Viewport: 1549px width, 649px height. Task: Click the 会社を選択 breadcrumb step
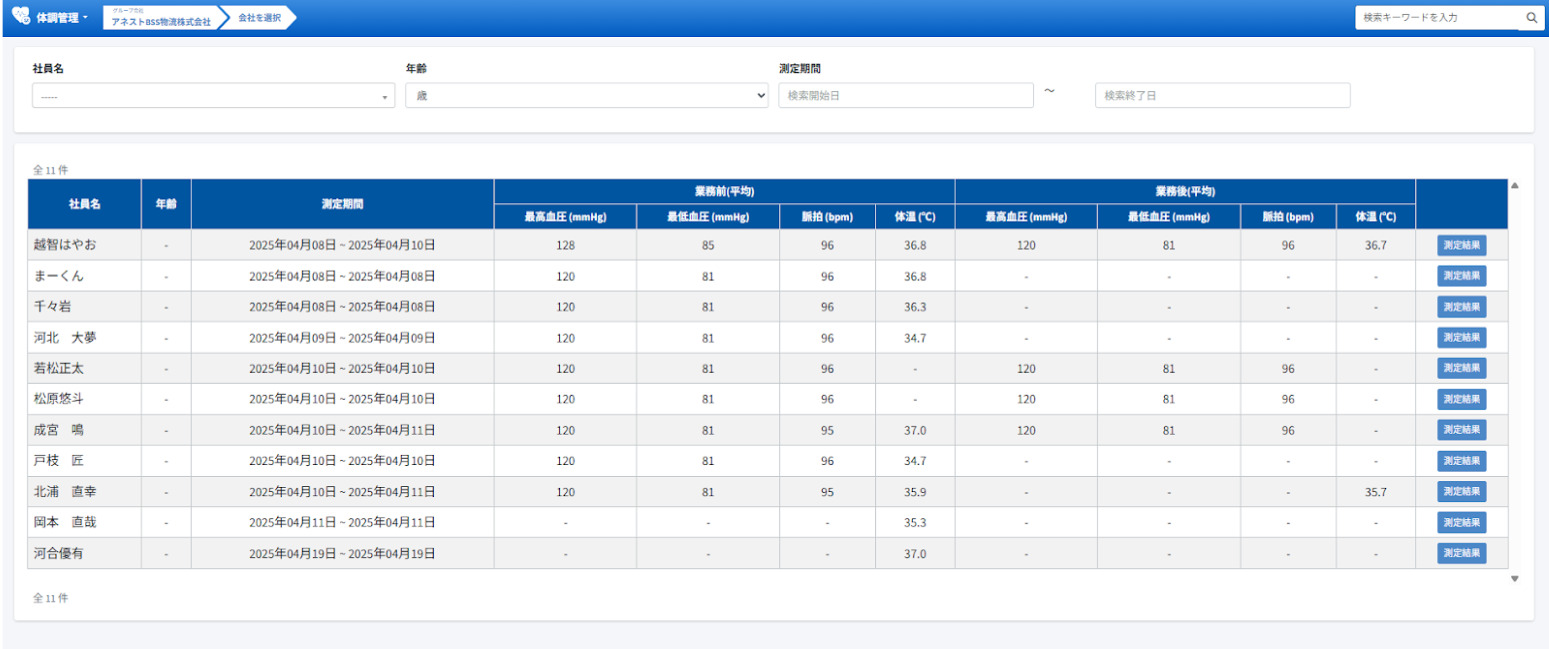(x=259, y=18)
